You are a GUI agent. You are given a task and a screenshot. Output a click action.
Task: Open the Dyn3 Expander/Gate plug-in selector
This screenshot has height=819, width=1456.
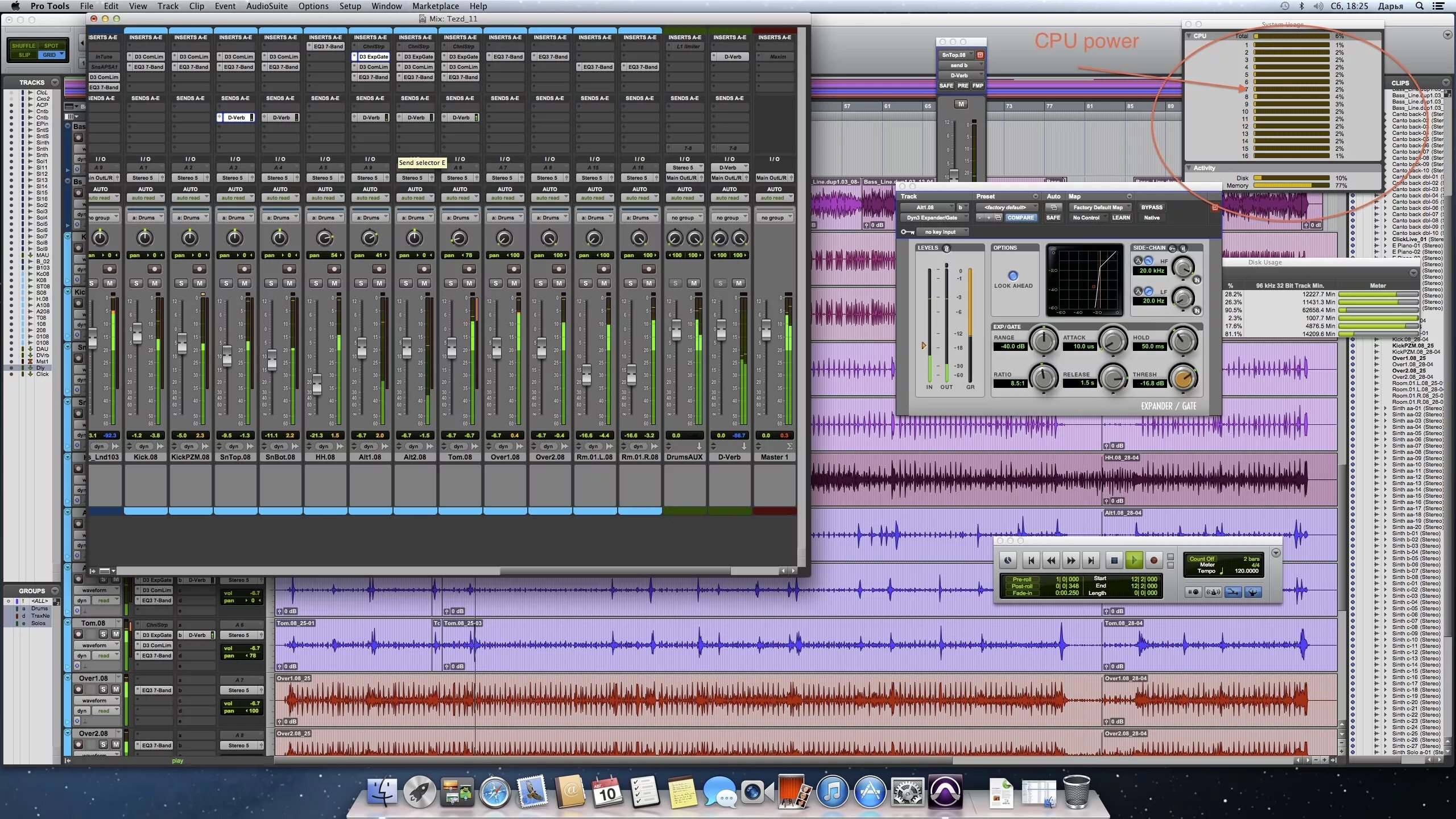[x=934, y=218]
